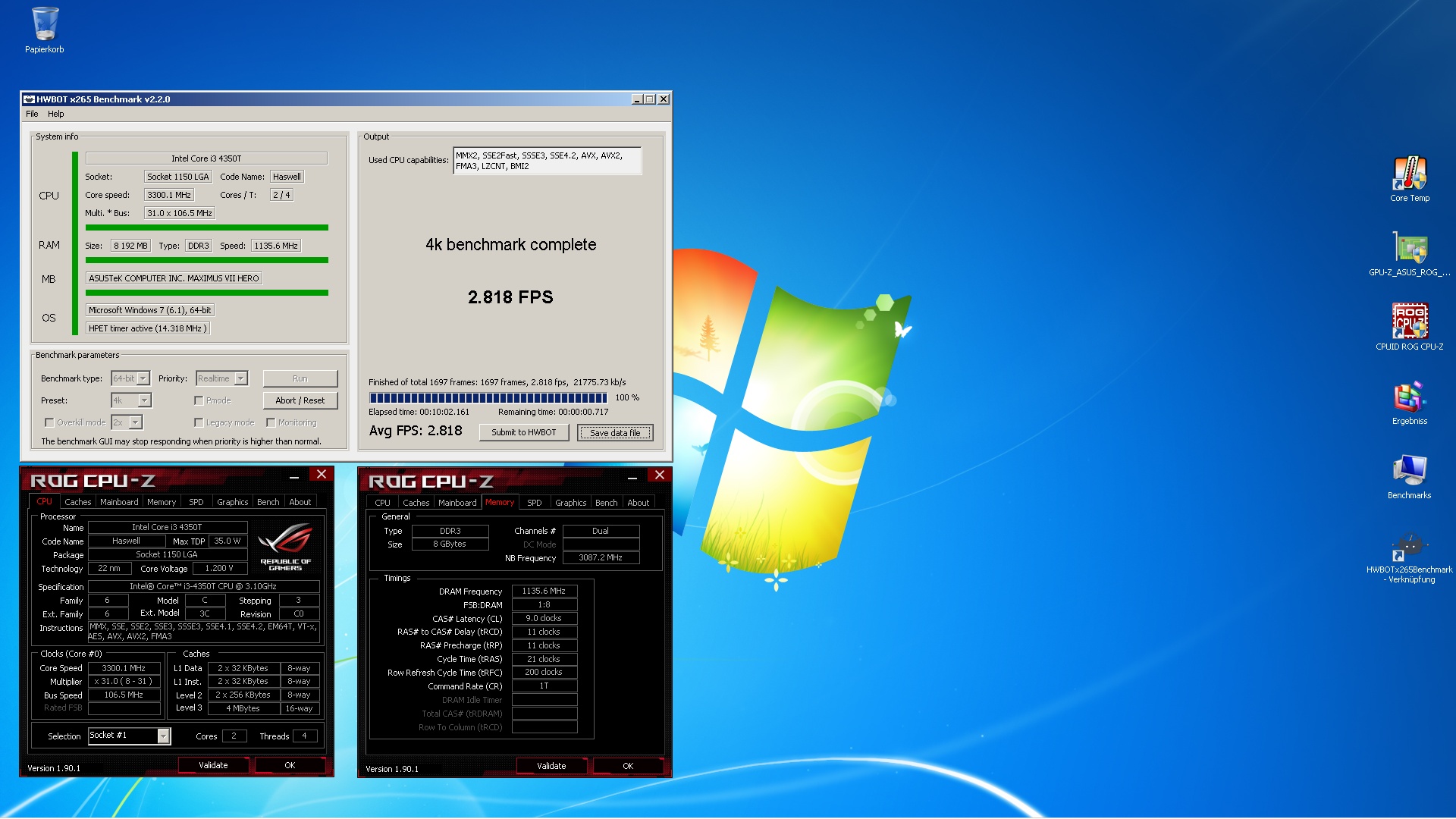This screenshot has height=819, width=1456.
Task: Click Validate in left CPU-Z window
Action: 213,765
